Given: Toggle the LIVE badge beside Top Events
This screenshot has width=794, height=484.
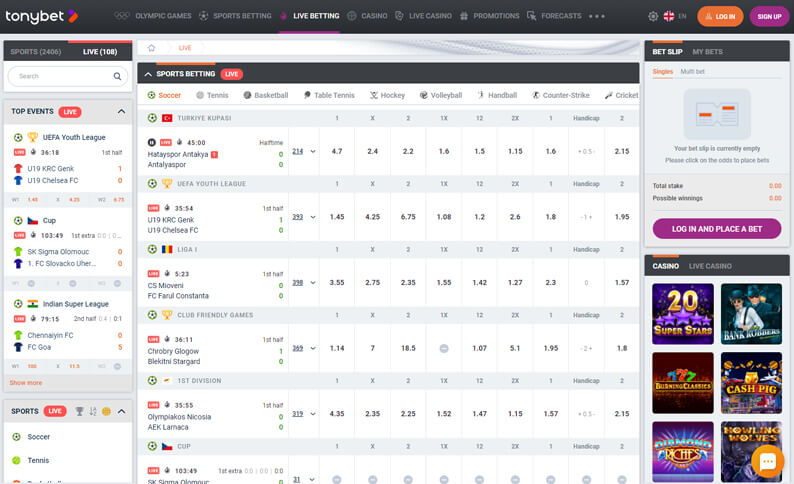Looking at the screenshot, I should tap(70, 112).
